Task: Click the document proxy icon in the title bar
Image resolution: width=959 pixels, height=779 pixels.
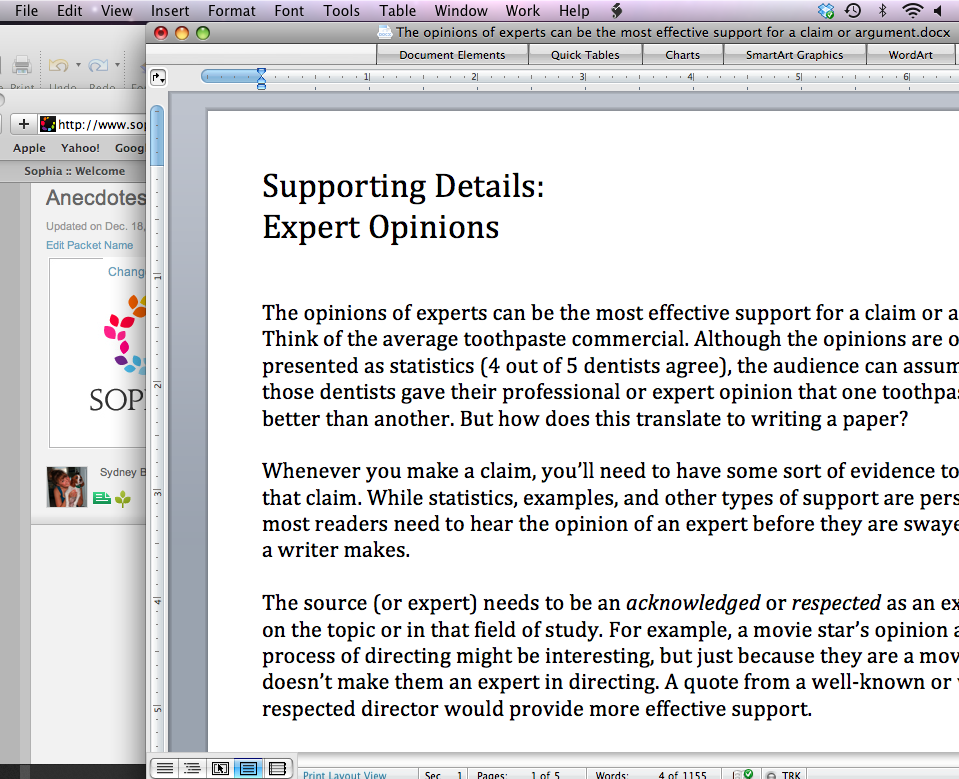Action: [x=385, y=32]
